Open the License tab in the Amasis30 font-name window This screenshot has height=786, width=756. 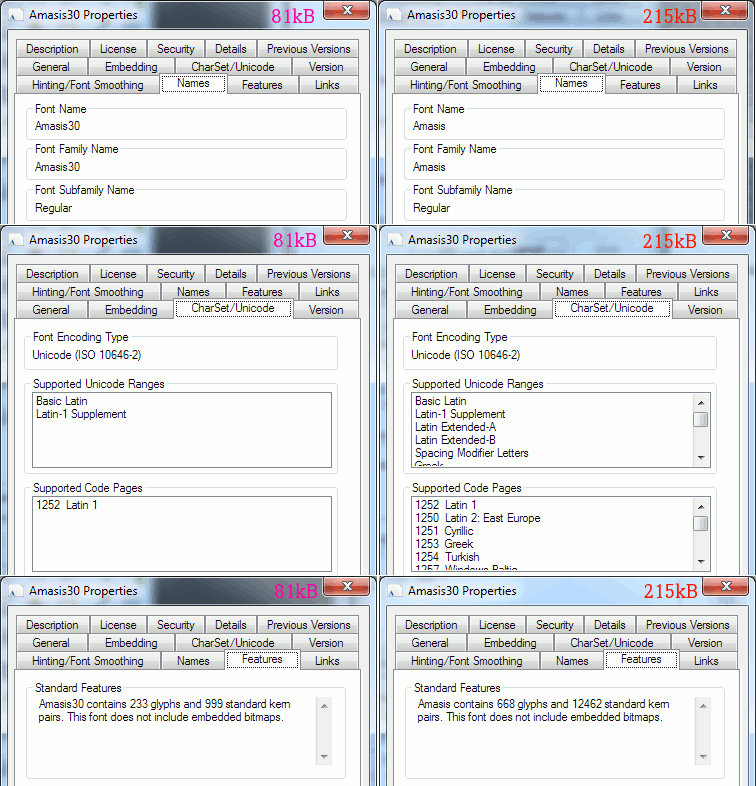tap(118, 49)
